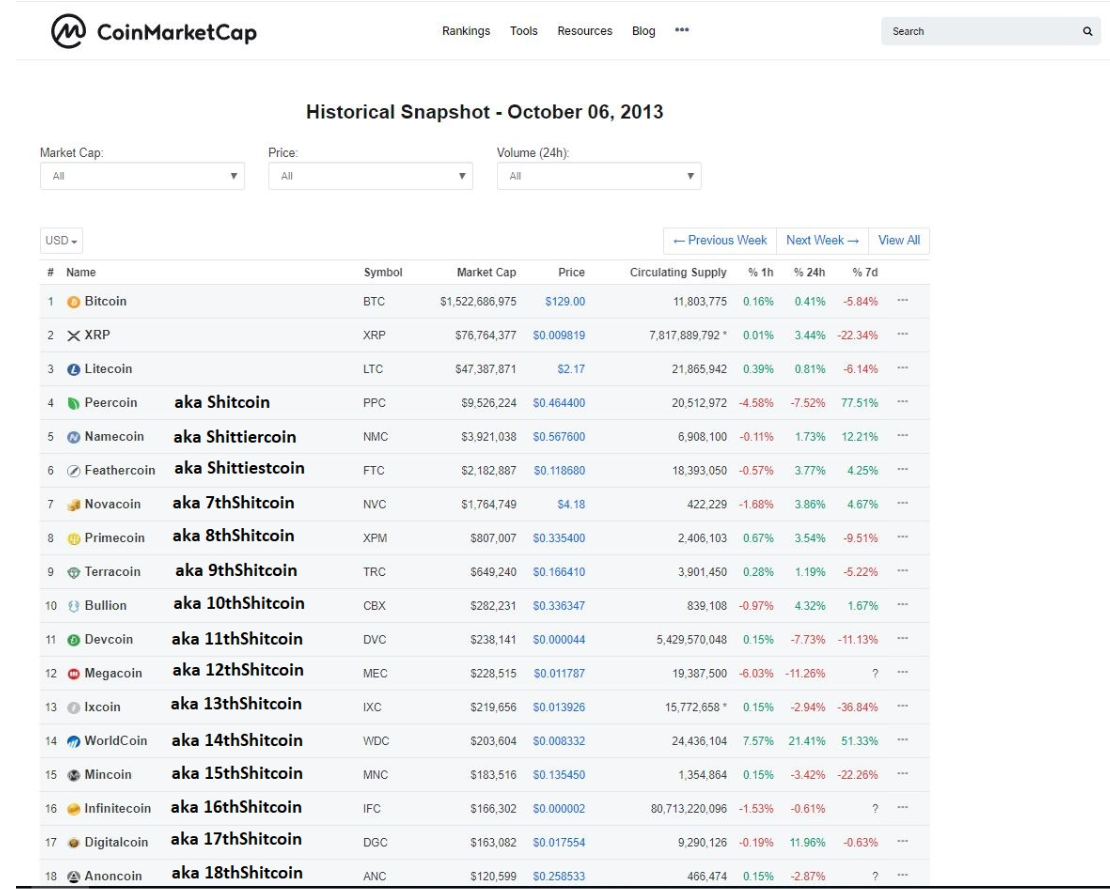
Task: Click the PPC symbol cell
Action: [x=374, y=403]
